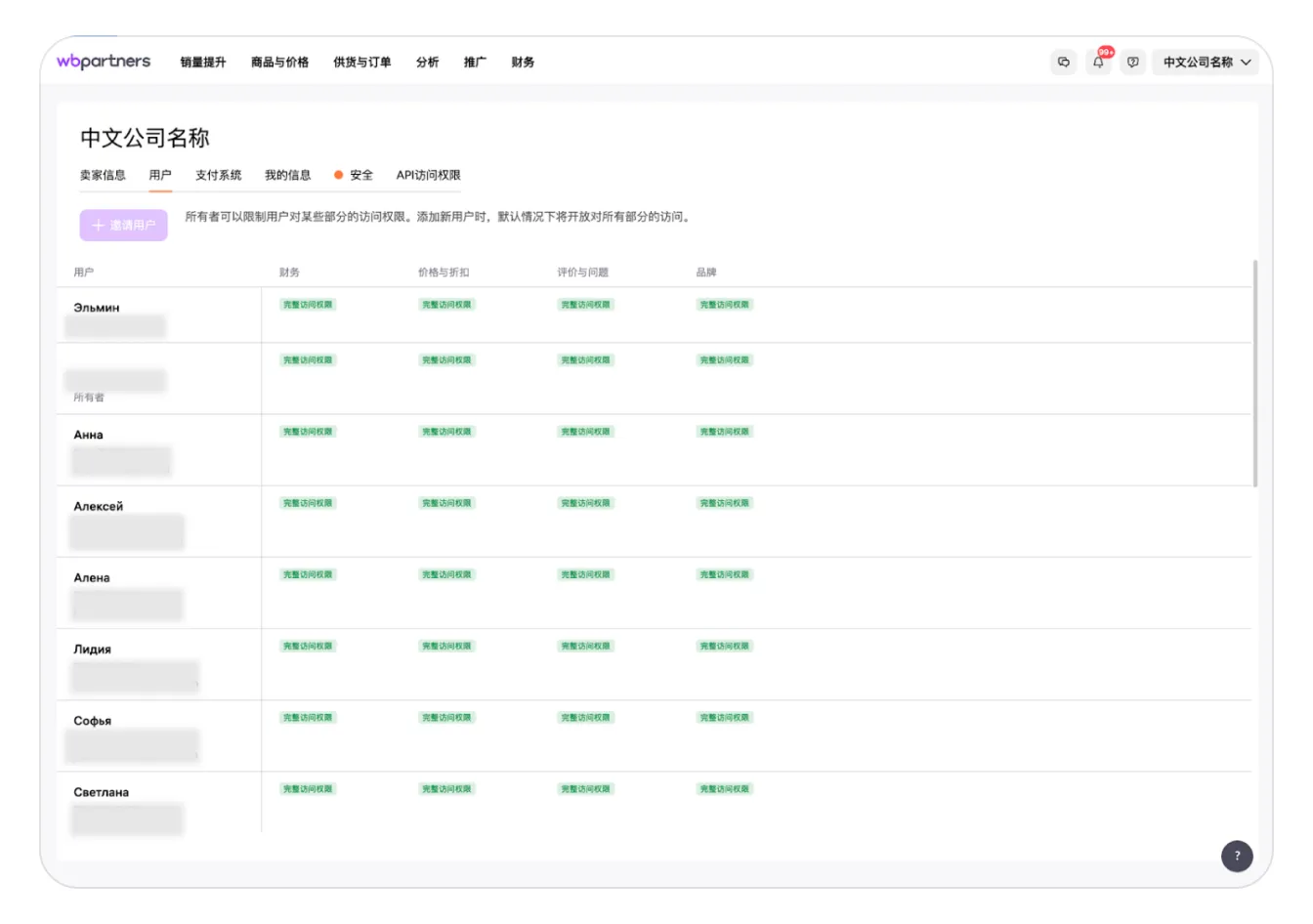Screen dimensions: 1313x924
Task: Open the floating help button
Action: (x=1237, y=856)
